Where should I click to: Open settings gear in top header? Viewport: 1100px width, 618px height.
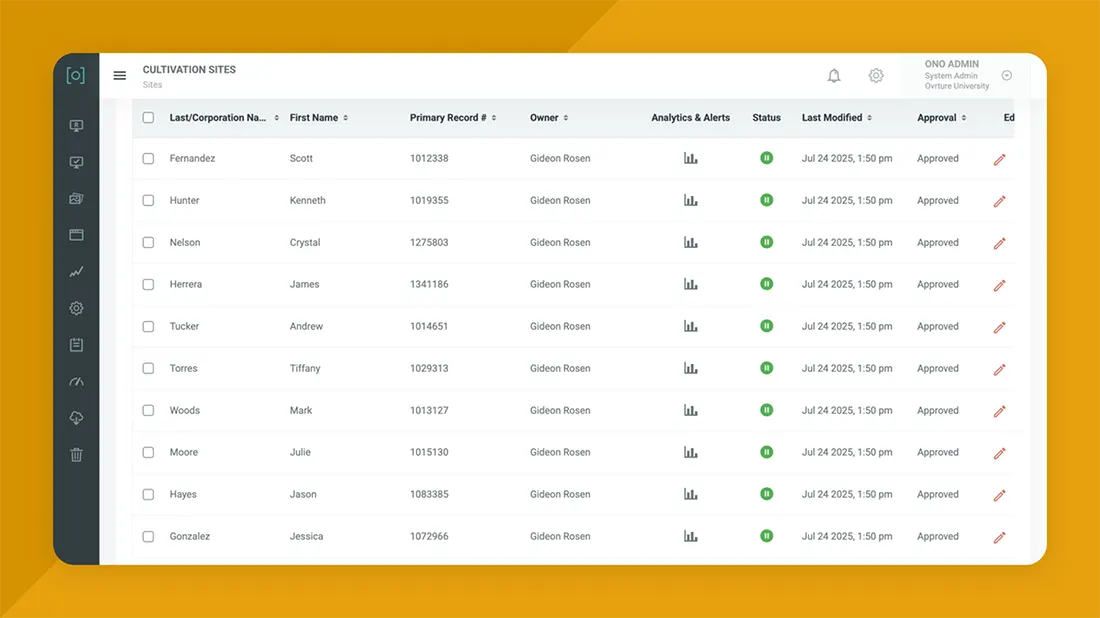(876, 75)
